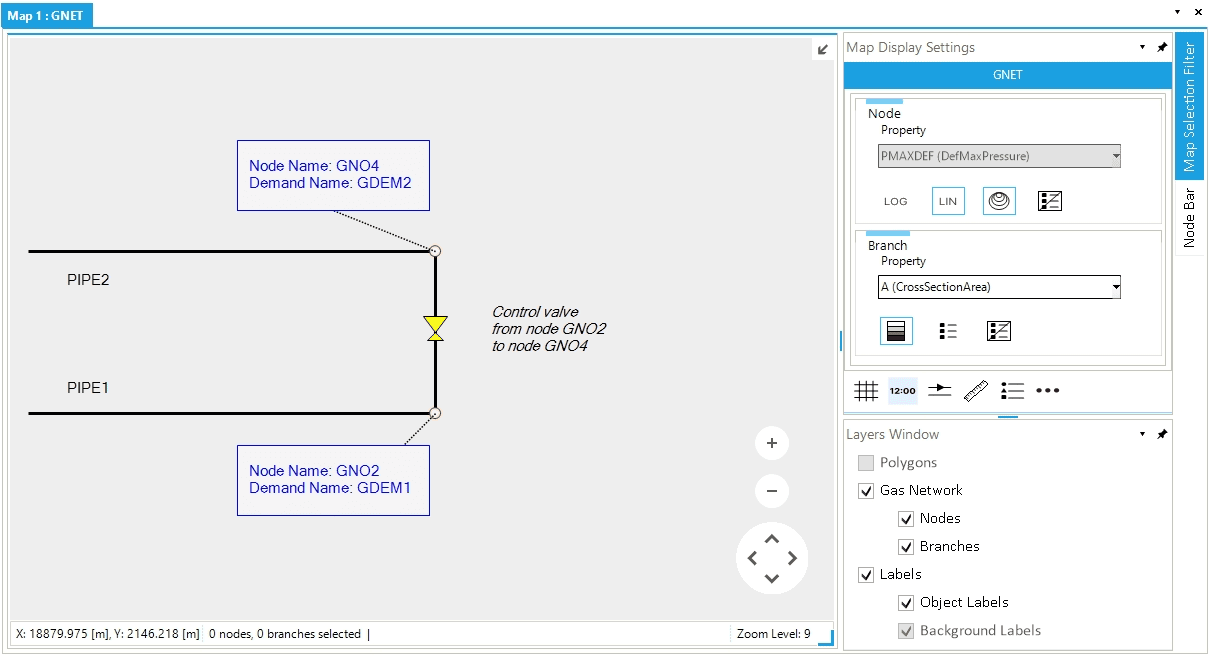Pin the Map Display Settings panel
The width and height of the screenshot is (1209, 656).
(1161, 47)
